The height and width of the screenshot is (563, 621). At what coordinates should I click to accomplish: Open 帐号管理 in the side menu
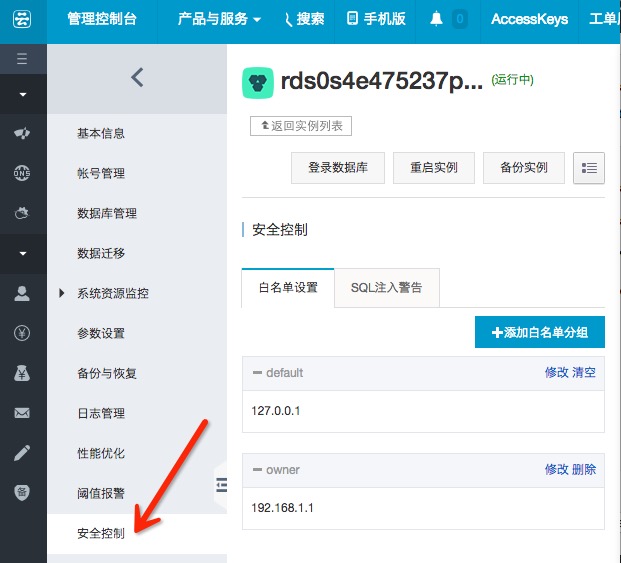[x=101, y=173]
